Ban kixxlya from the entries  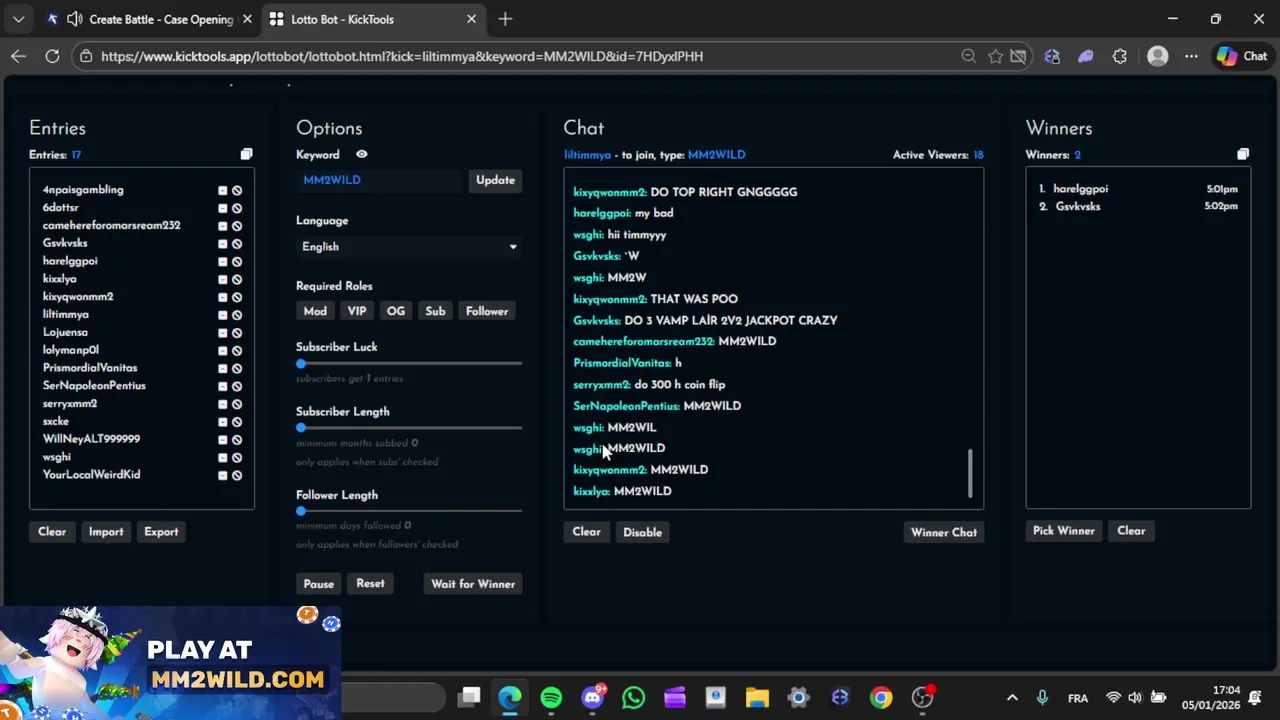point(237,279)
